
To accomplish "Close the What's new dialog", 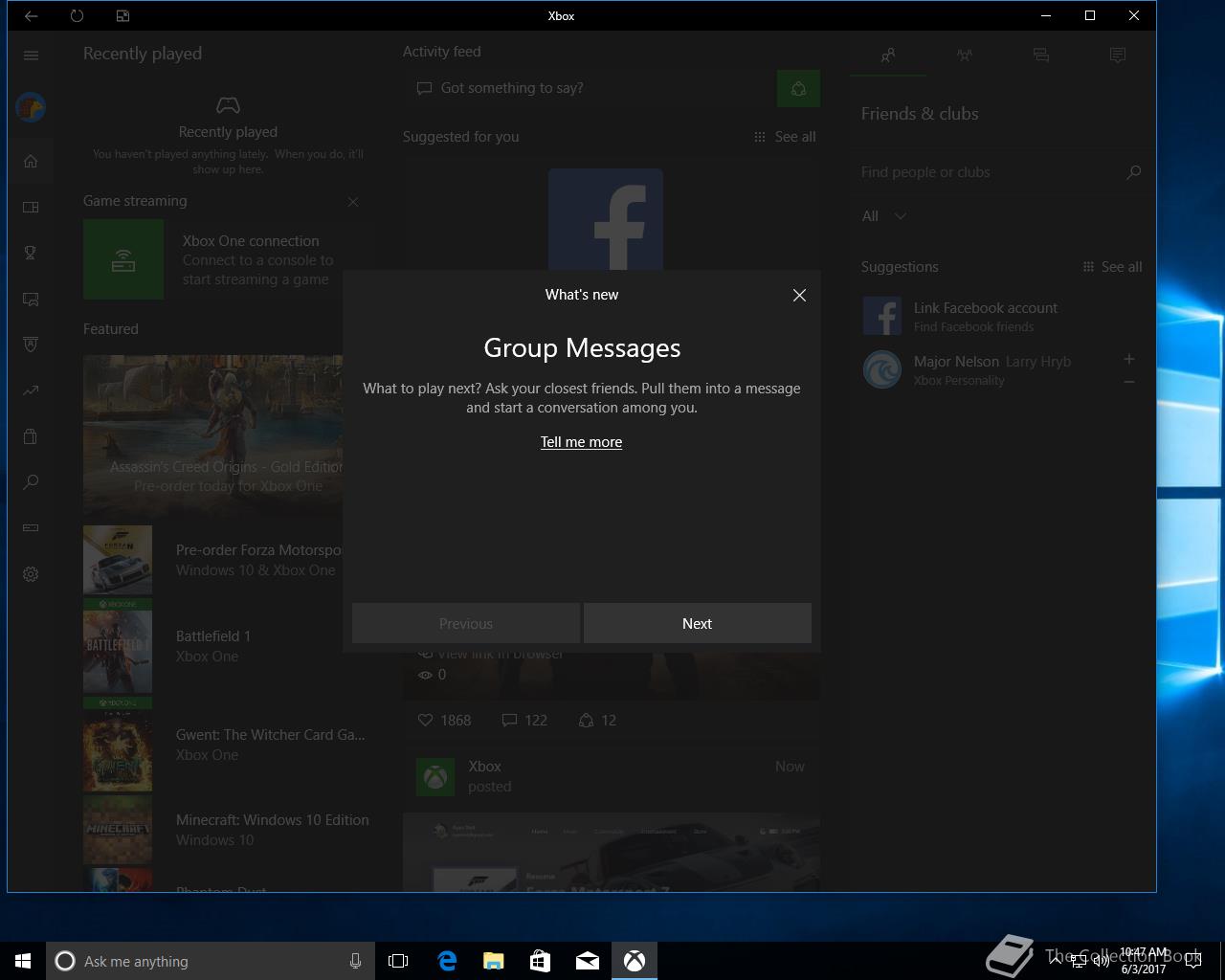I will point(799,296).
